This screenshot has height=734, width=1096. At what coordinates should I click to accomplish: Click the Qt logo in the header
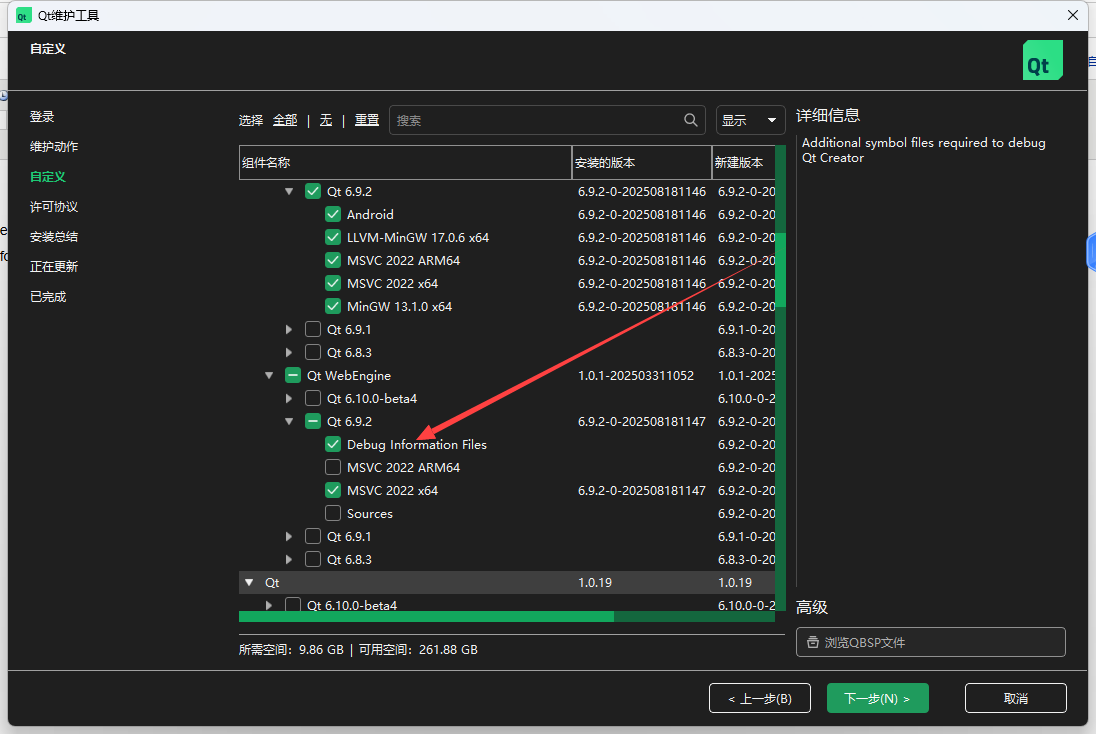click(1043, 60)
